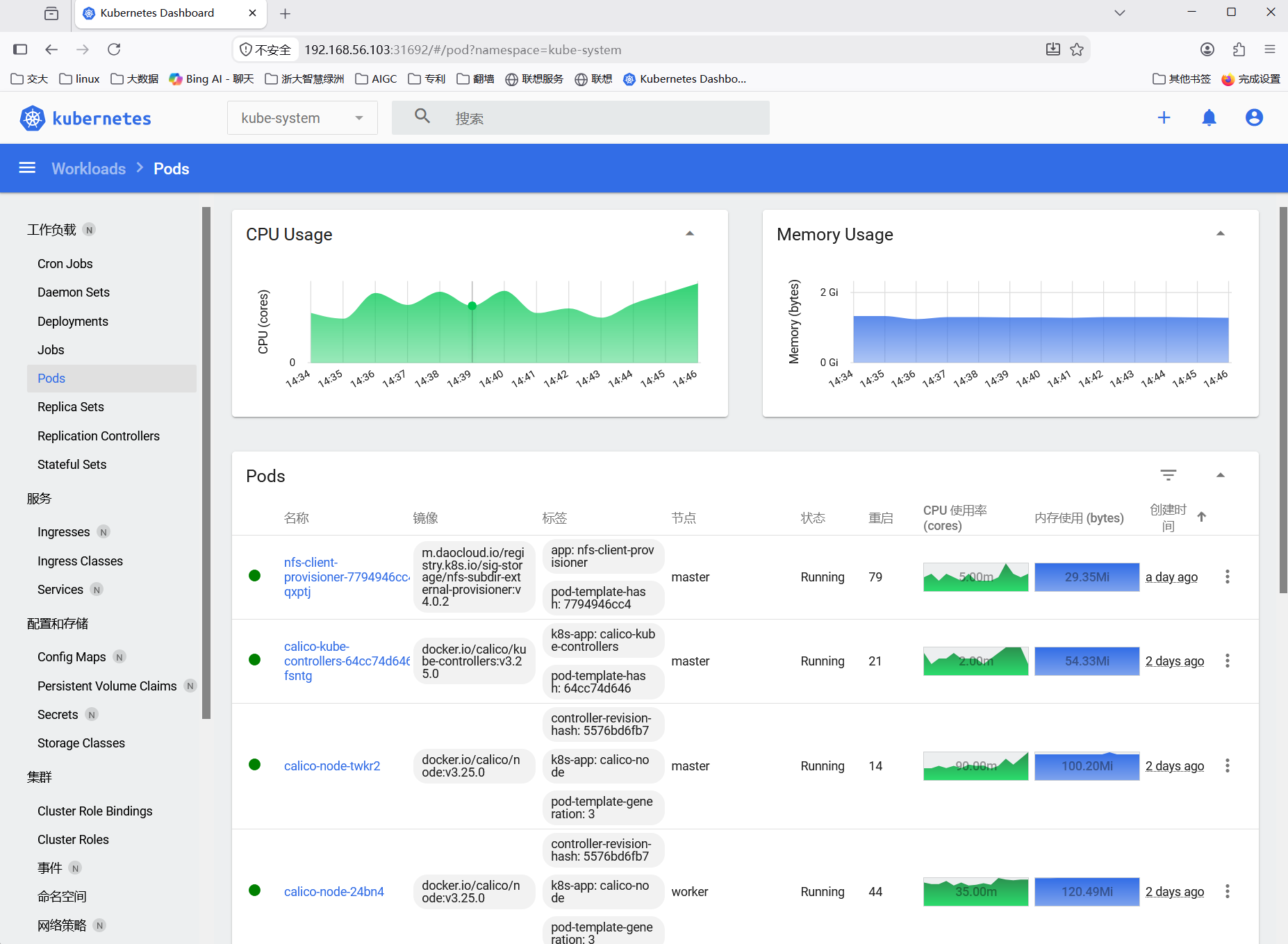Open actions menu for calico-node-twkr2 pod

coord(1228,765)
